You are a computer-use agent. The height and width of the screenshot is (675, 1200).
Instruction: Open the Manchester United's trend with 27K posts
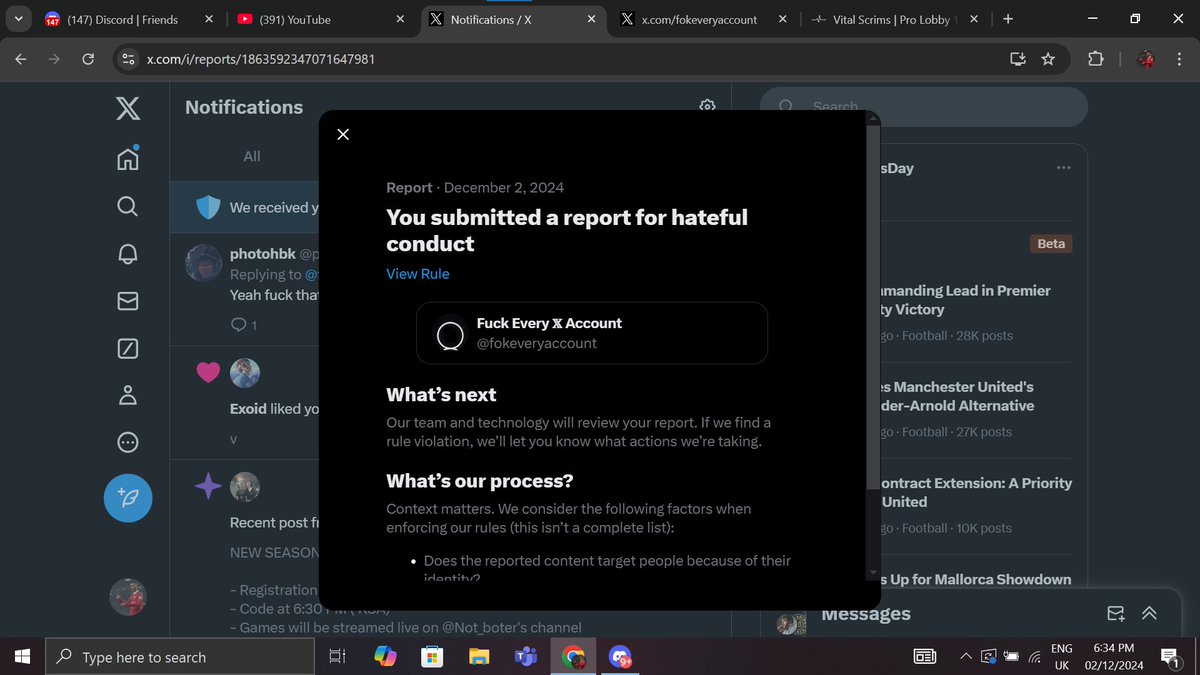pyautogui.click(x=975, y=409)
